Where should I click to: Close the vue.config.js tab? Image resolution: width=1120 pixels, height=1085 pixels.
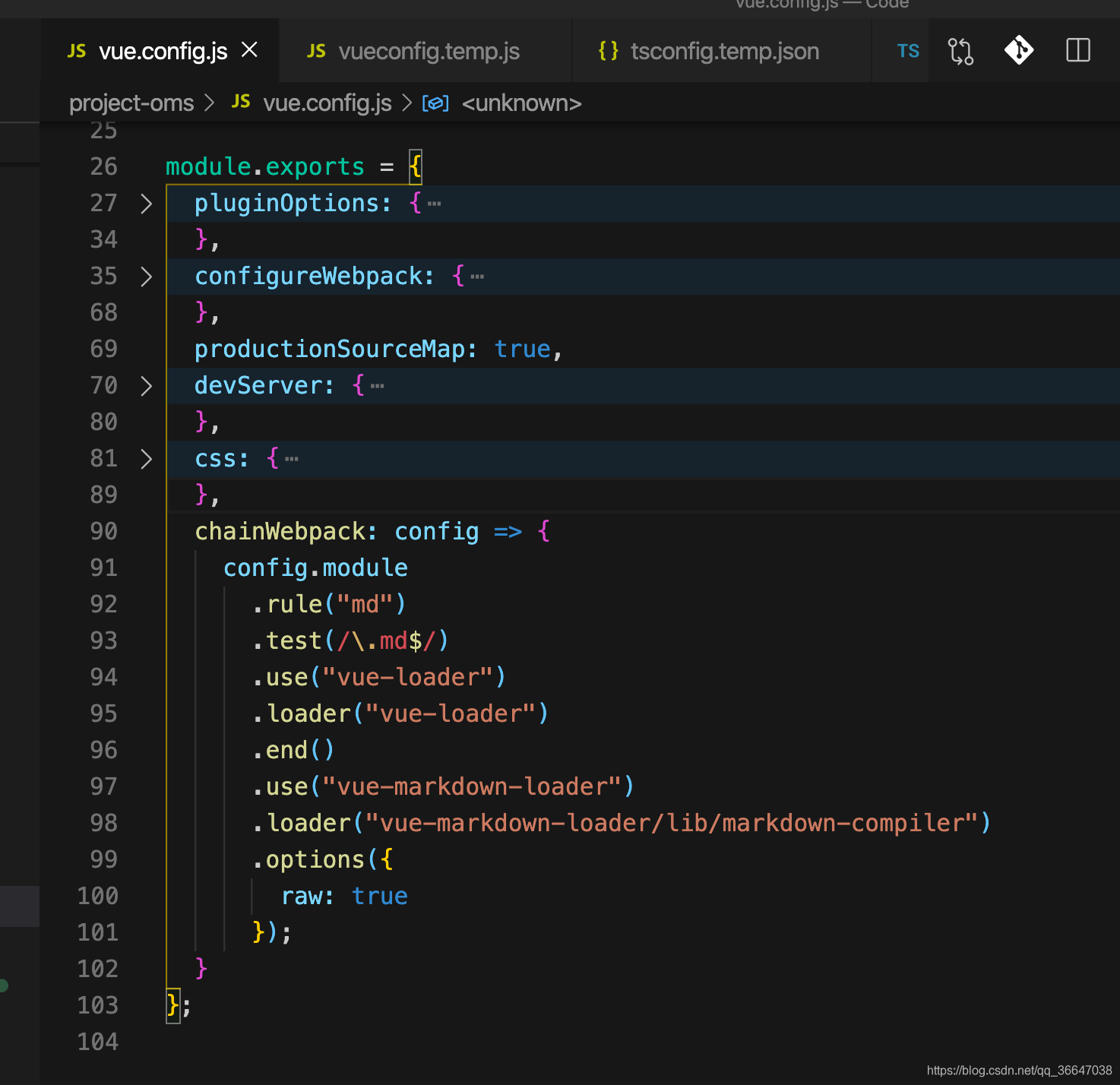point(249,50)
